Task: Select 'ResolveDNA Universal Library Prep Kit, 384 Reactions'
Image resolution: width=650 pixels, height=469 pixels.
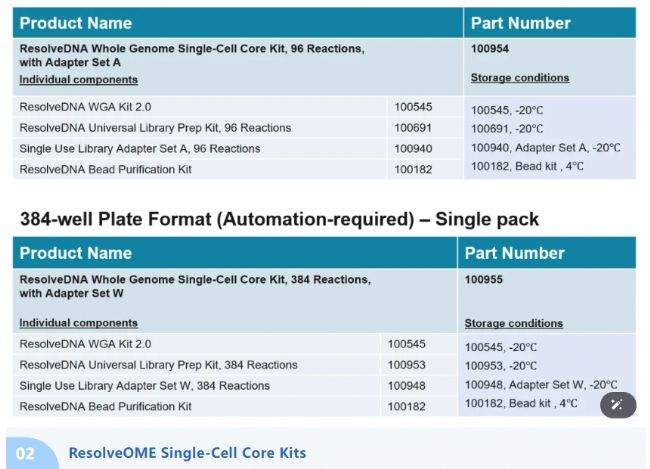Action: click(x=158, y=365)
